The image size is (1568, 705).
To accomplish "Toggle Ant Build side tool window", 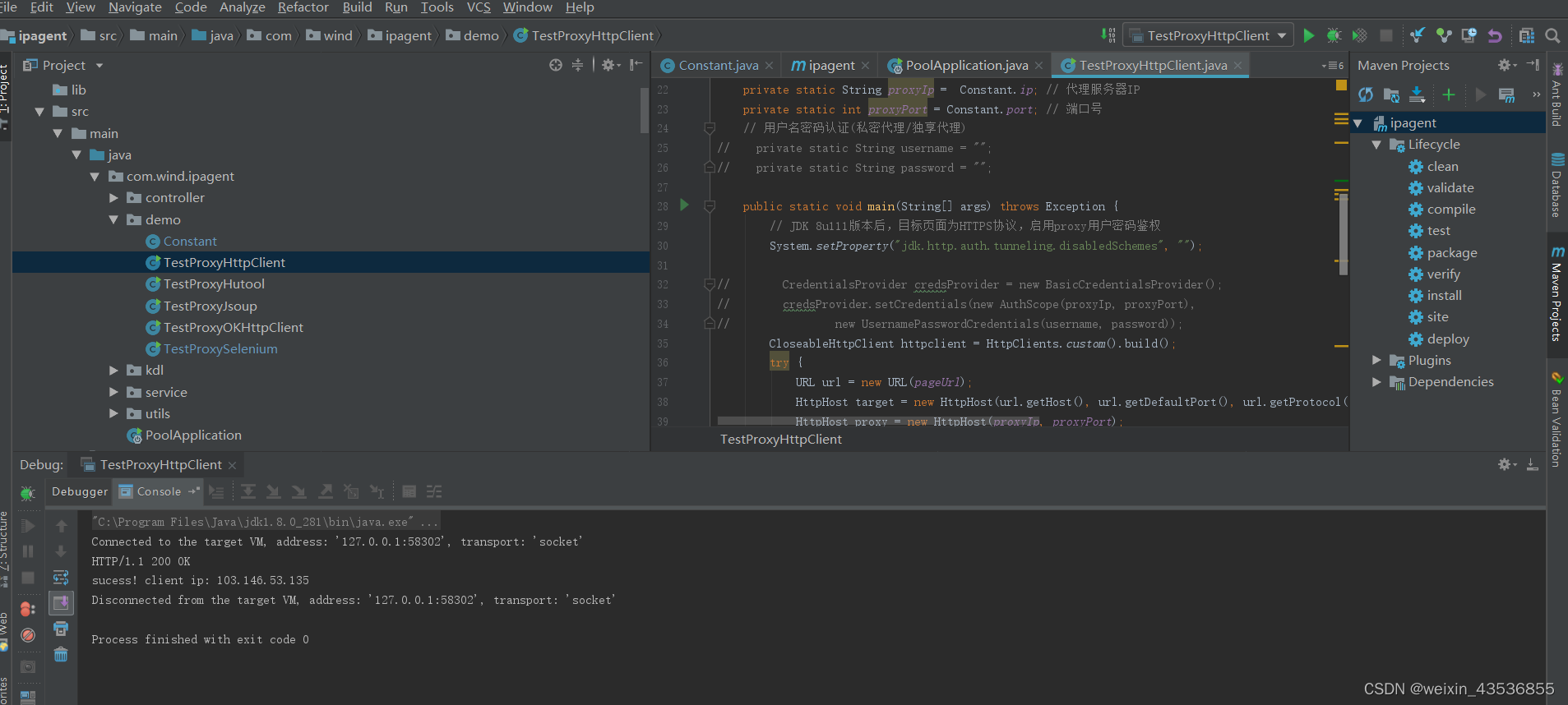I will pyautogui.click(x=1556, y=96).
